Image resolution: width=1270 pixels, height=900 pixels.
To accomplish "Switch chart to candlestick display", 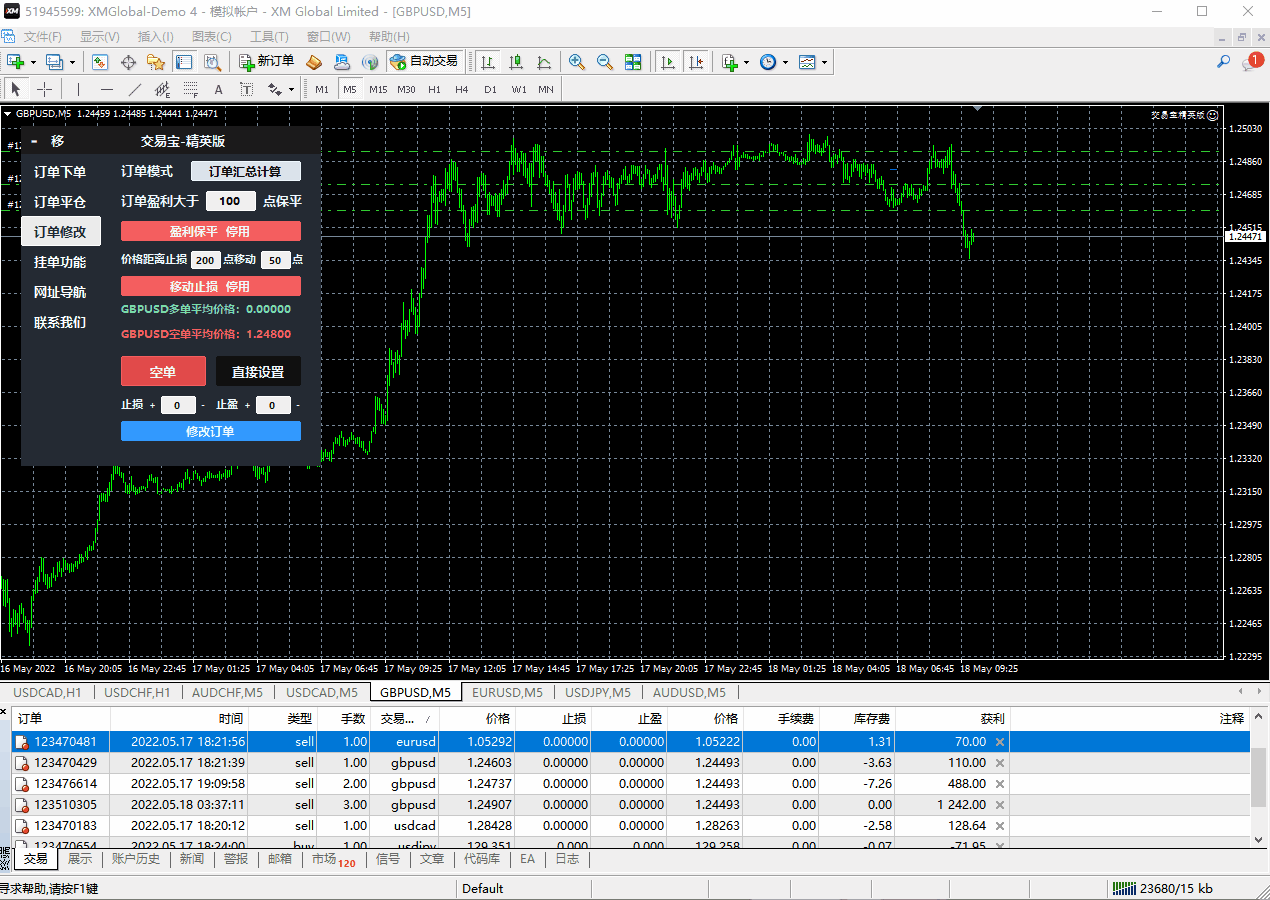I will click(x=516, y=62).
